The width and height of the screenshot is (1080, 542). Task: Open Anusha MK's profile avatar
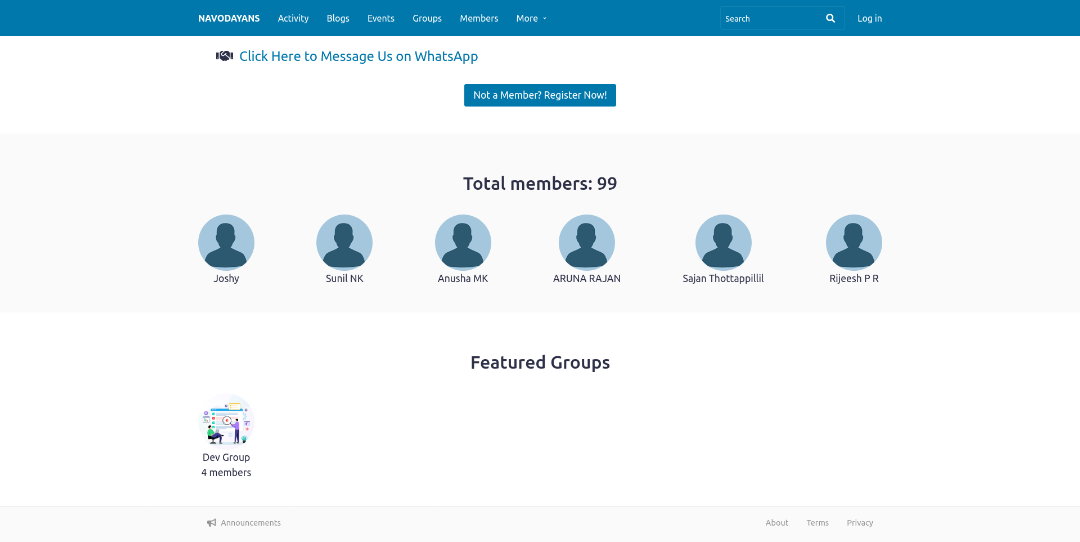(x=463, y=242)
